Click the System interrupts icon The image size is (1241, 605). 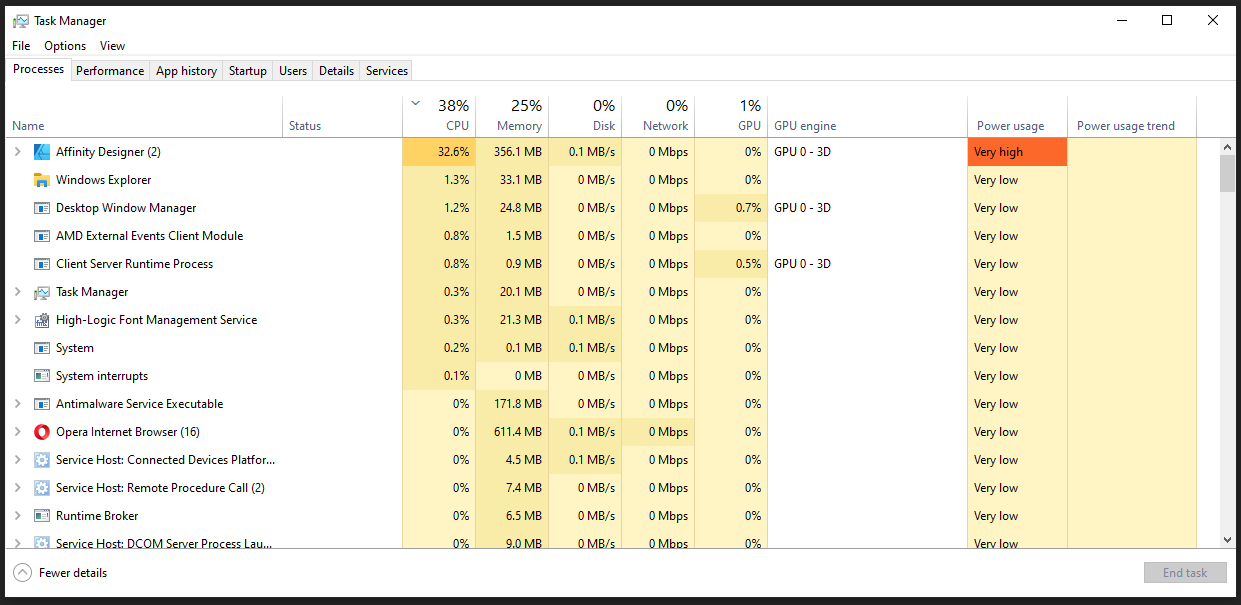pyautogui.click(x=41, y=376)
